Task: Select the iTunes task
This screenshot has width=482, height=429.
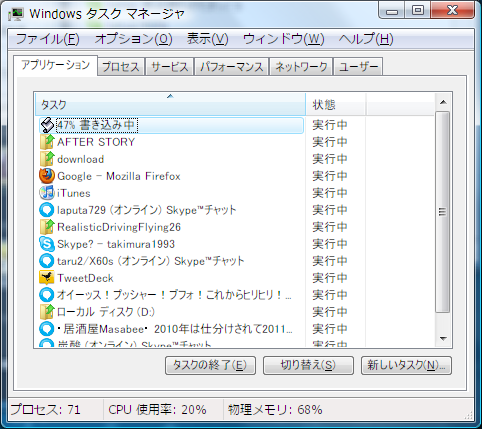Action: (74, 193)
